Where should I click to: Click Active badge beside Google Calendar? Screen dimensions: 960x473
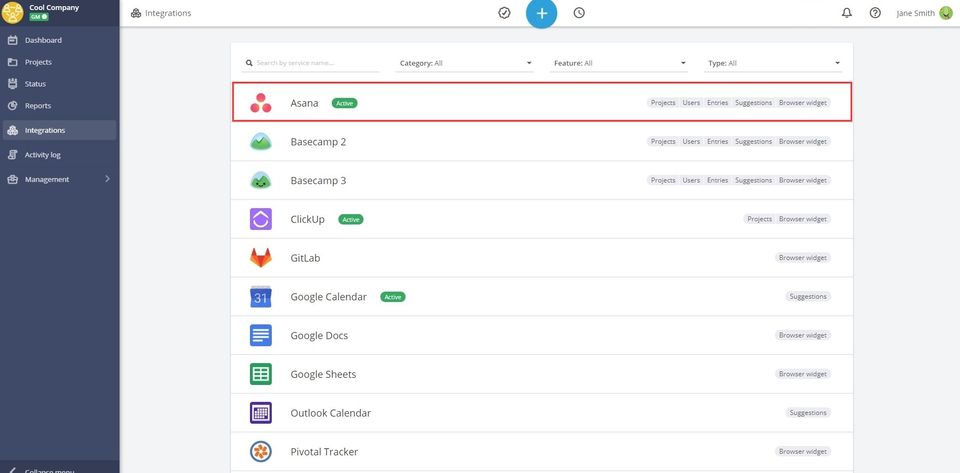click(x=393, y=297)
